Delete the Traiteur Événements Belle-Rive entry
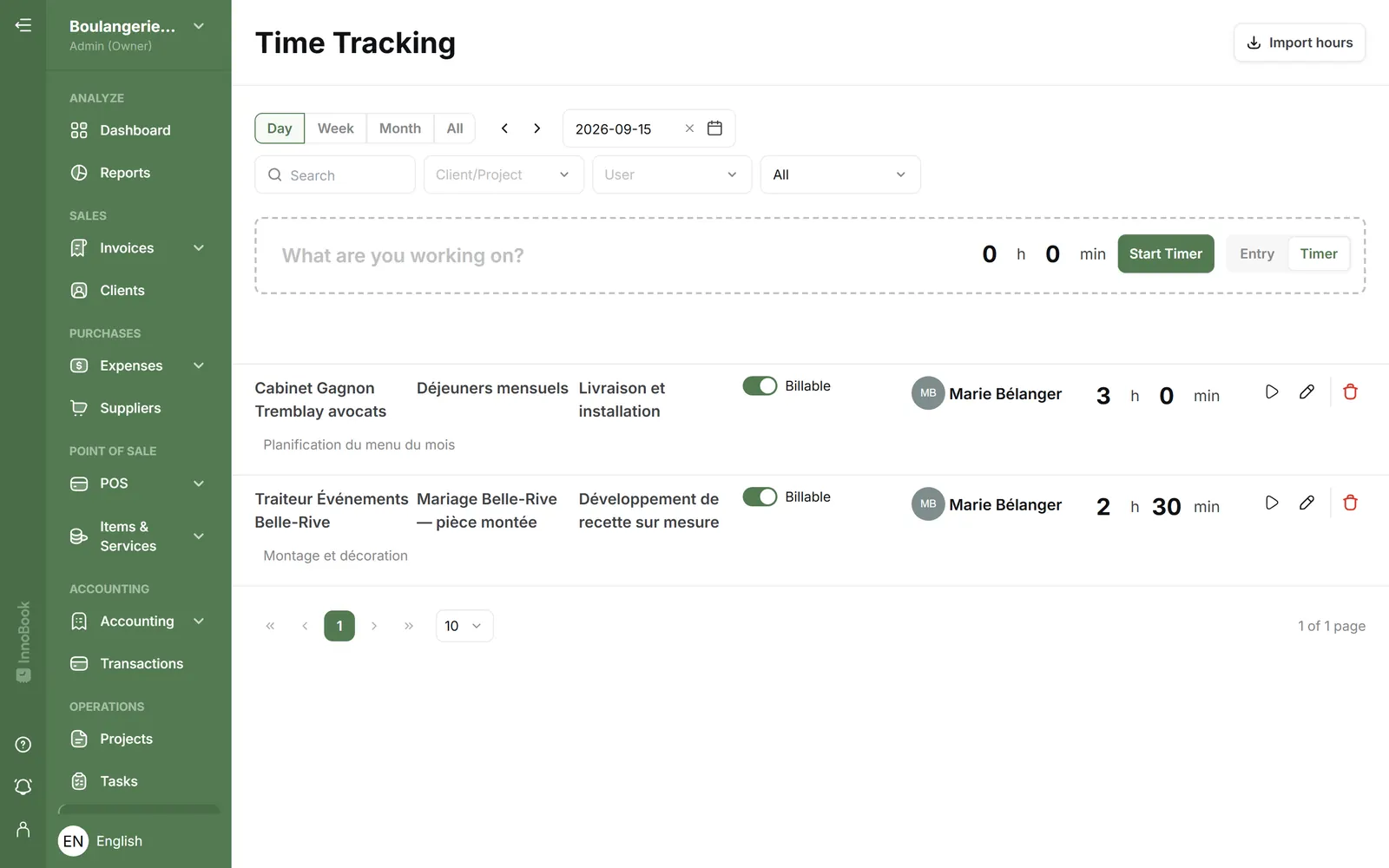 coord(1350,503)
